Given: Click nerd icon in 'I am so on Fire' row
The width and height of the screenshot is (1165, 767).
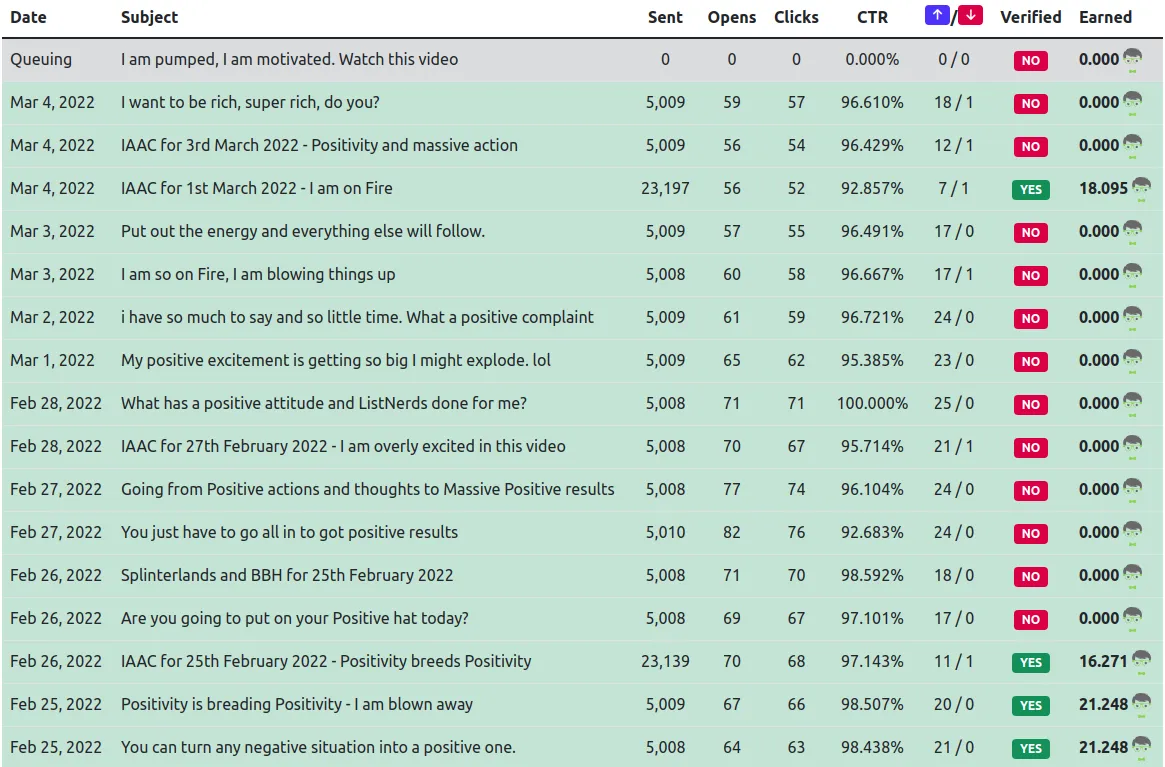Looking at the screenshot, I should (x=1132, y=275).
